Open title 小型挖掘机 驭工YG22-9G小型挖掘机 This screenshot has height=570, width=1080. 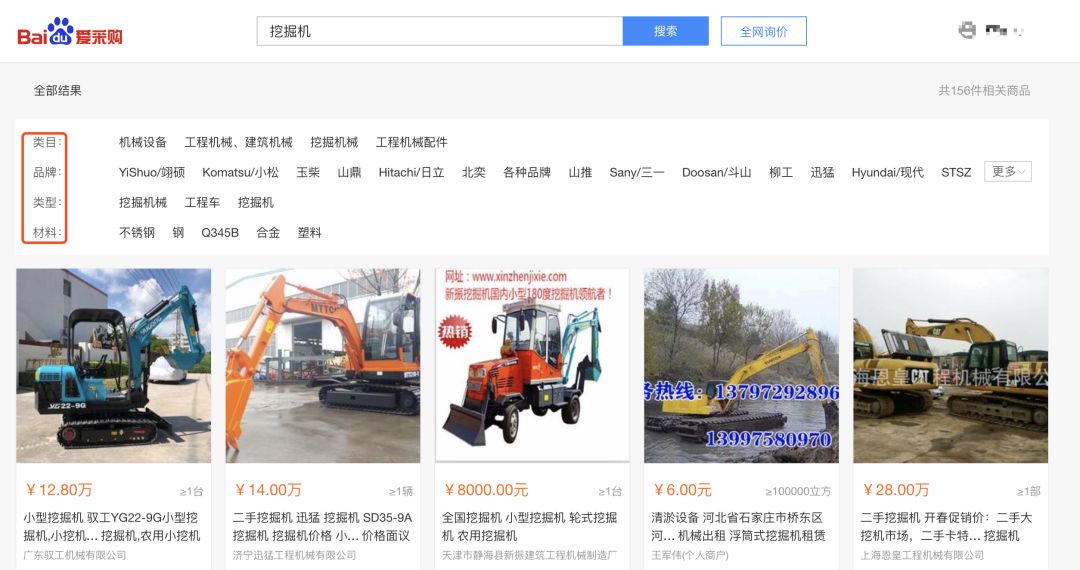[112, 526]
